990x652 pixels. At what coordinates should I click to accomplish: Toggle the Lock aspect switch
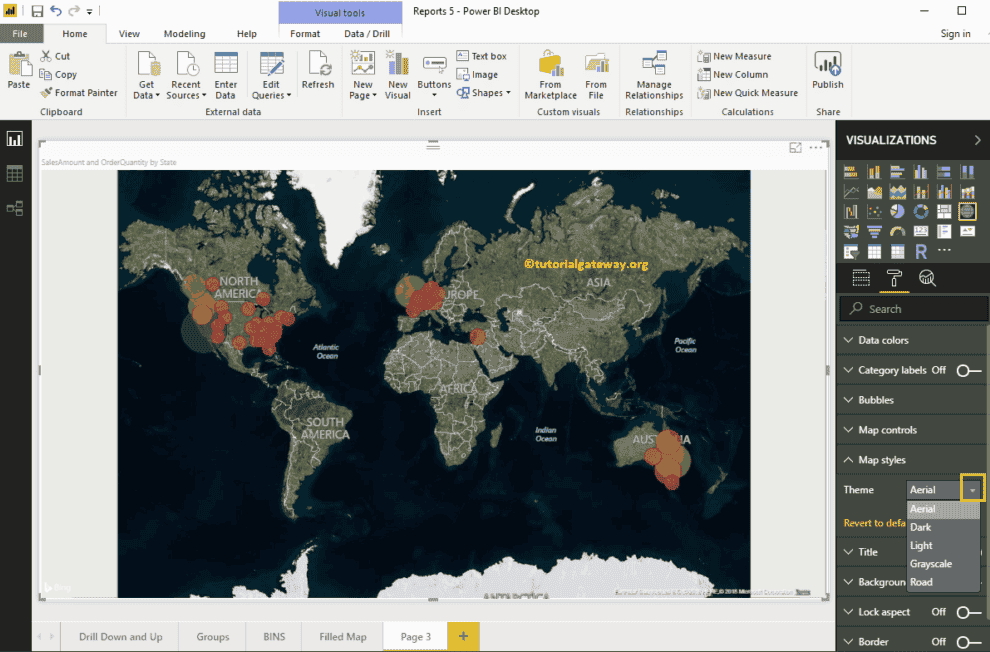968,612
